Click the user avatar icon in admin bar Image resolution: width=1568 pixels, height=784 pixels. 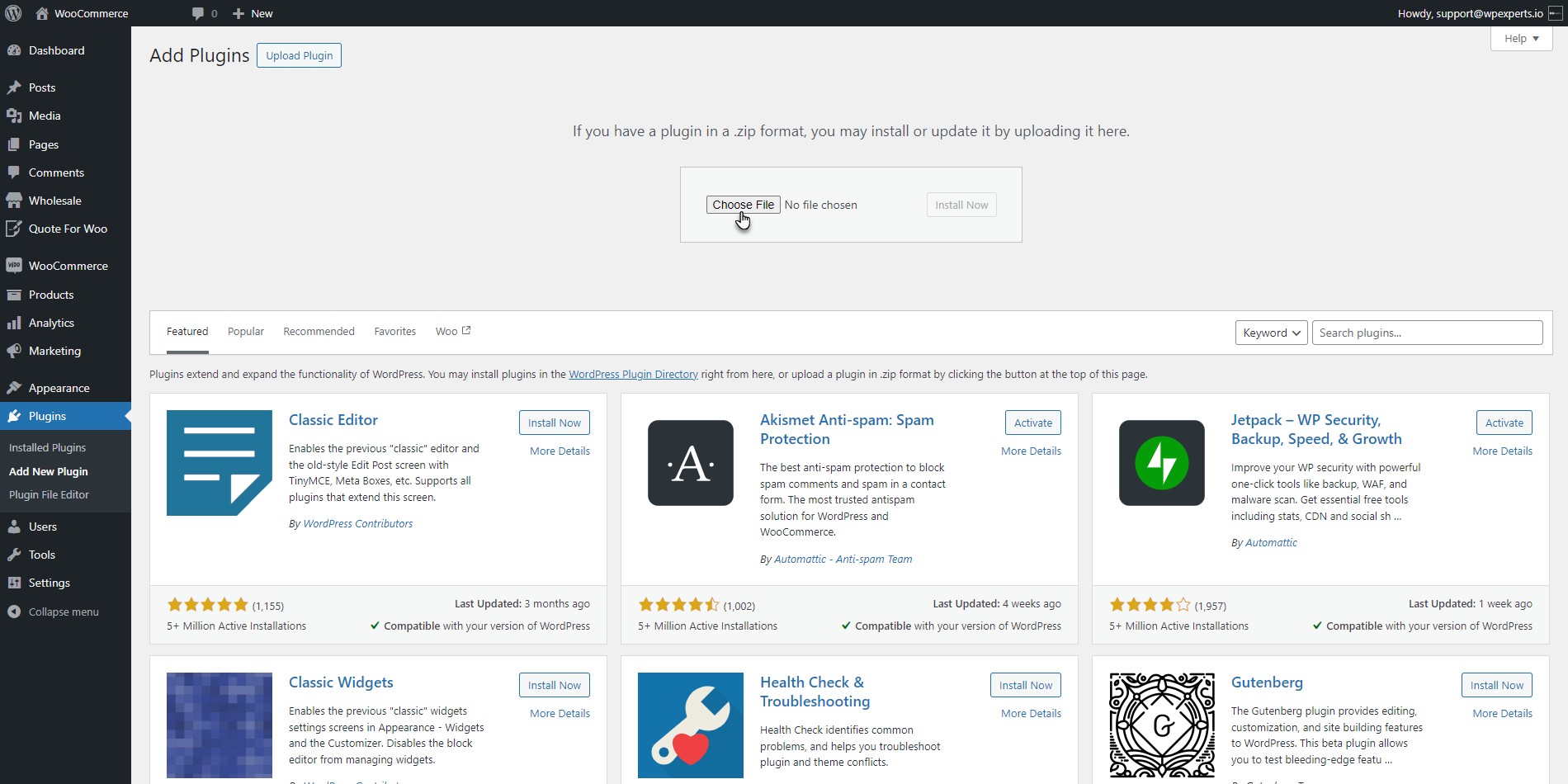pyautogui.click(x=1556, y=13)
